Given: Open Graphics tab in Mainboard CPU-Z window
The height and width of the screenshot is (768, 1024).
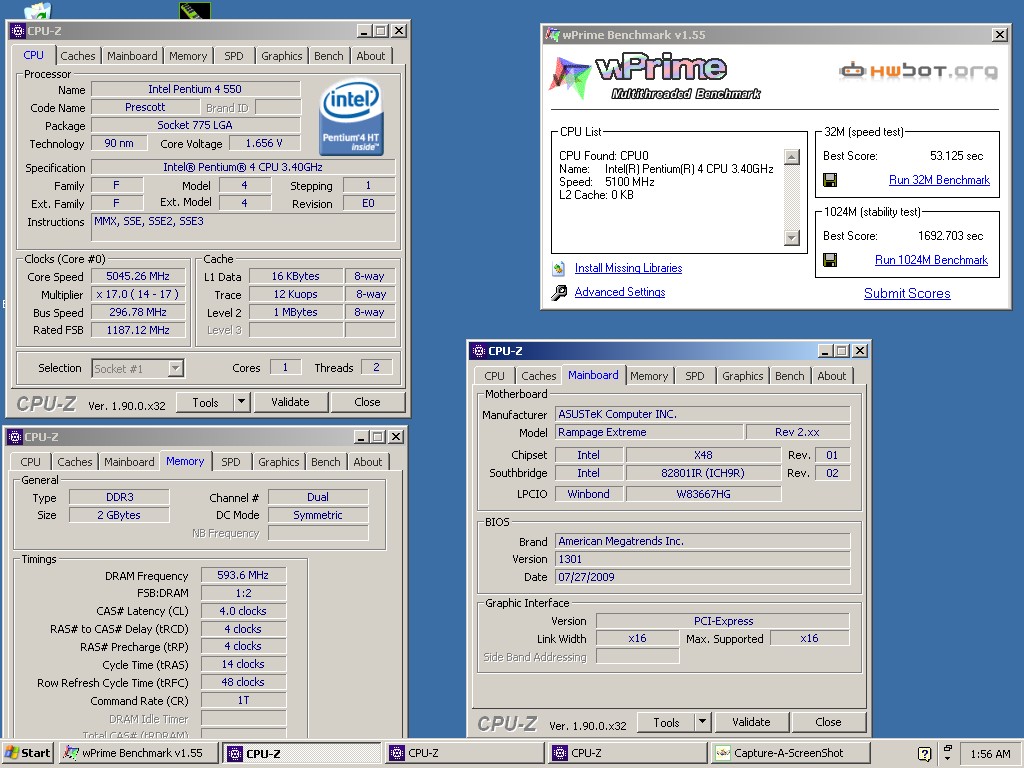Looking at the screenshot, I should tap(743, 376).
